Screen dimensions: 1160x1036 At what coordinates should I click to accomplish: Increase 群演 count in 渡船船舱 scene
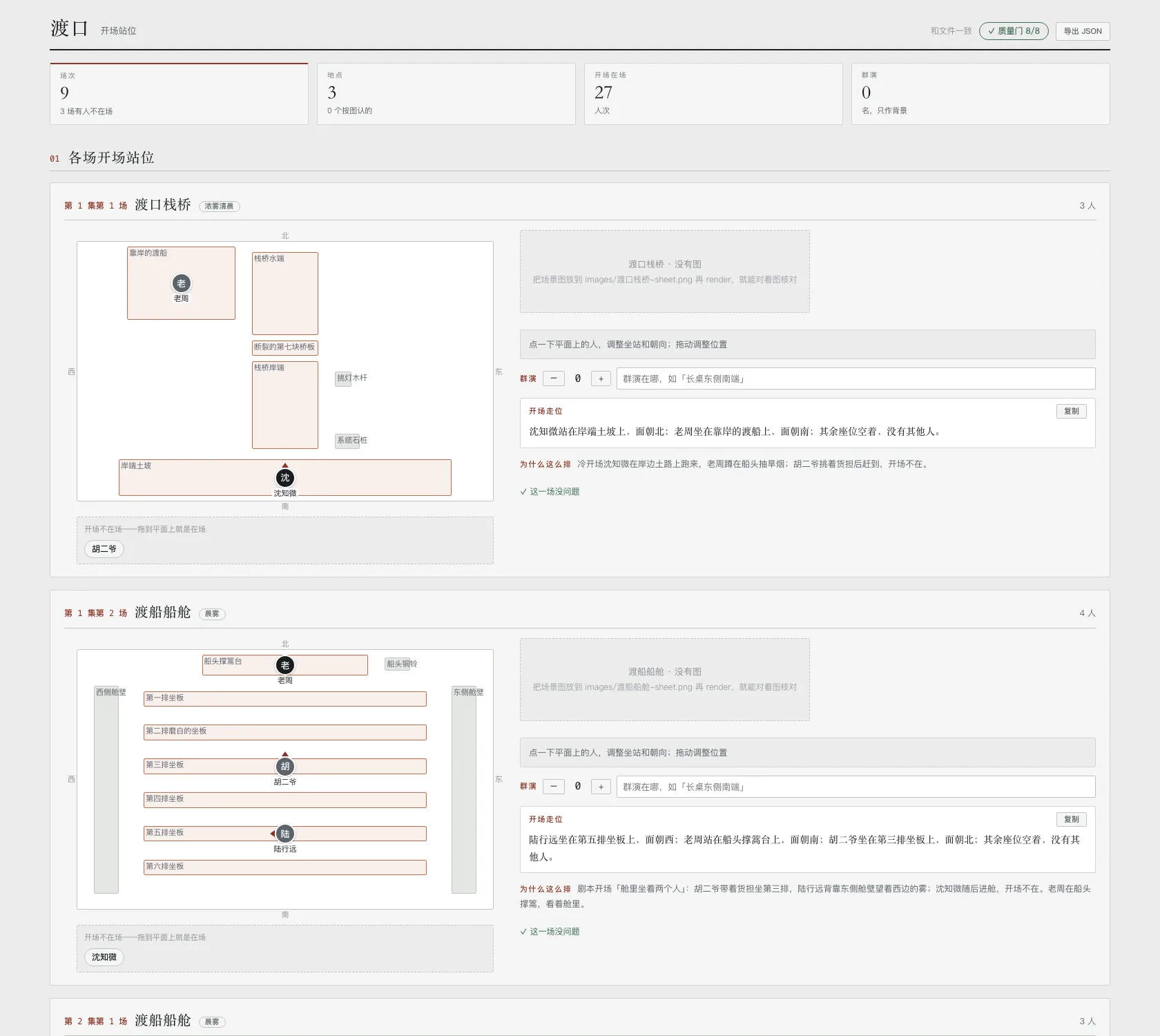pos(601,787)
